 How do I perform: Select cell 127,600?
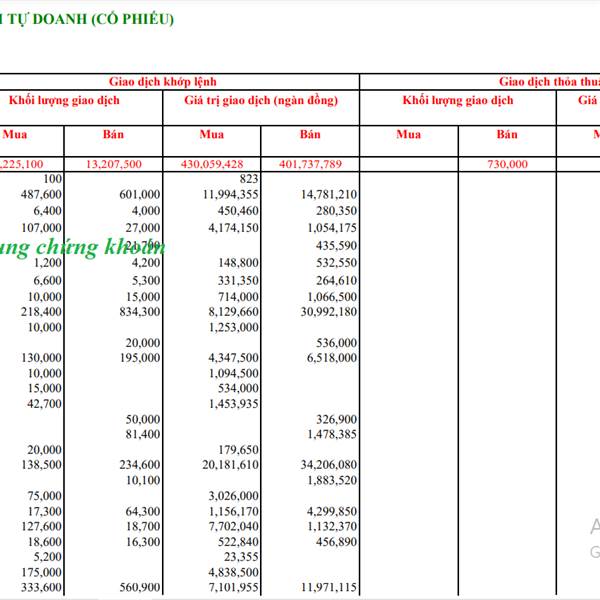[41, 527]
